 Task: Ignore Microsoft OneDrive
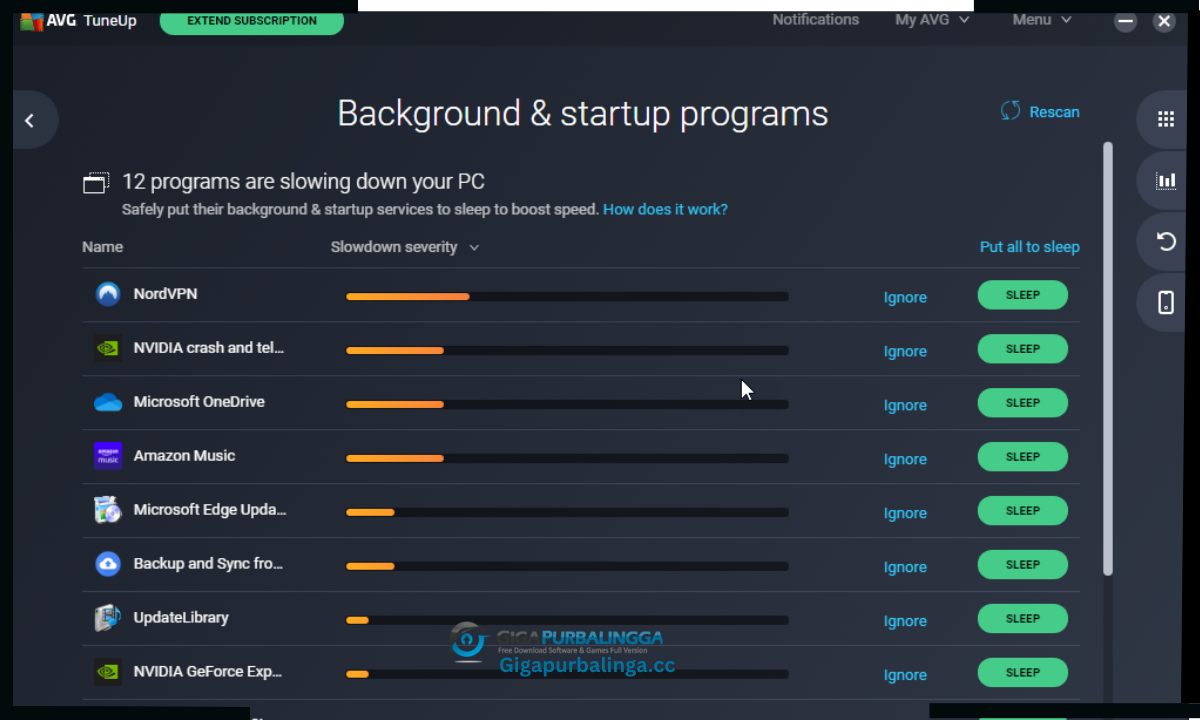pyautogui.click(x=905, y=405)
